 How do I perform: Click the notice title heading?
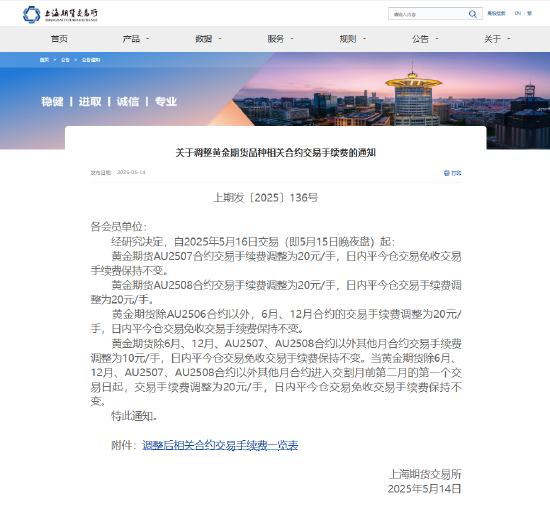[x=275, y=153]
